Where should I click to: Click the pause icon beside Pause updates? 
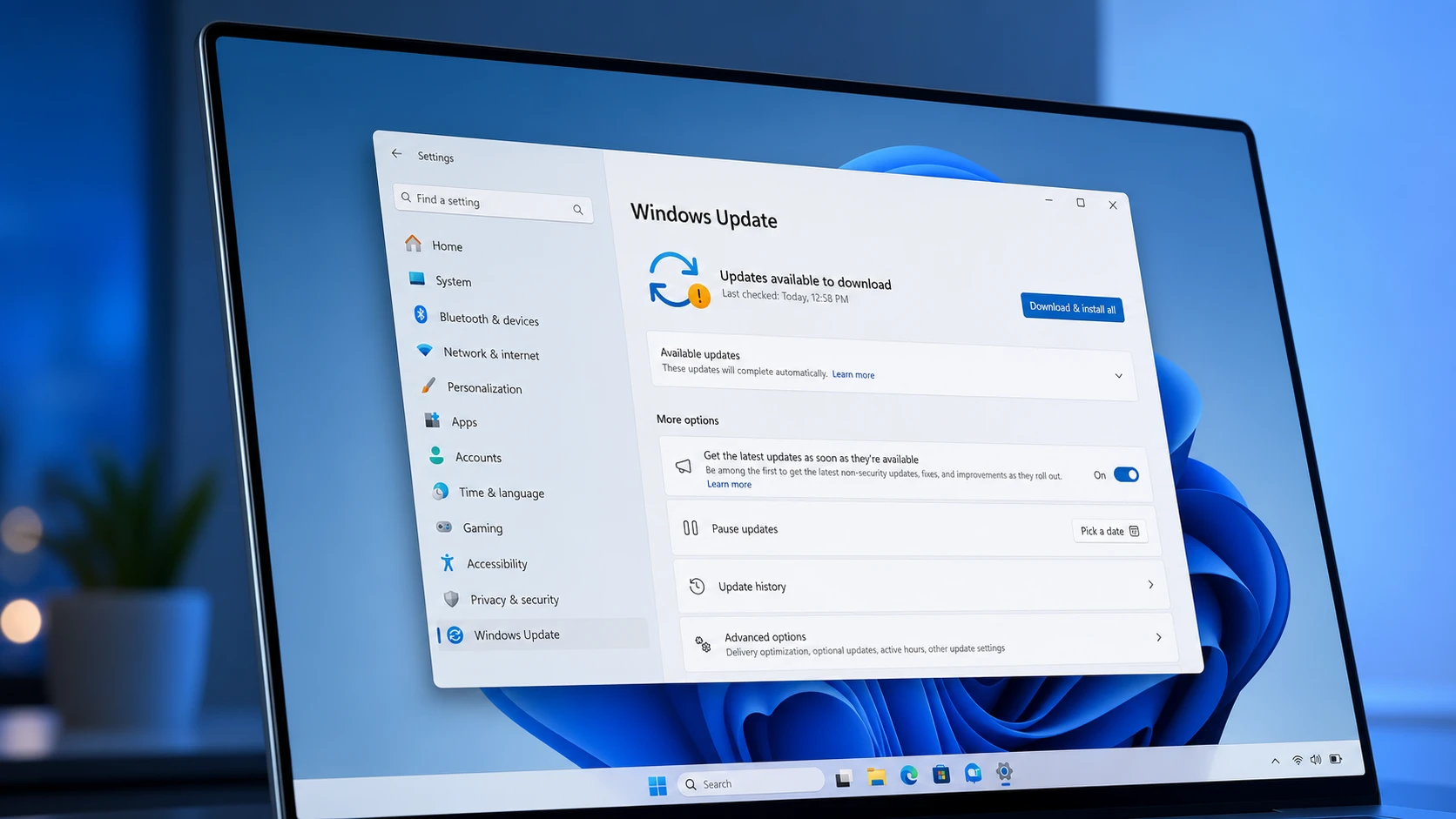[x=691, y=527]
